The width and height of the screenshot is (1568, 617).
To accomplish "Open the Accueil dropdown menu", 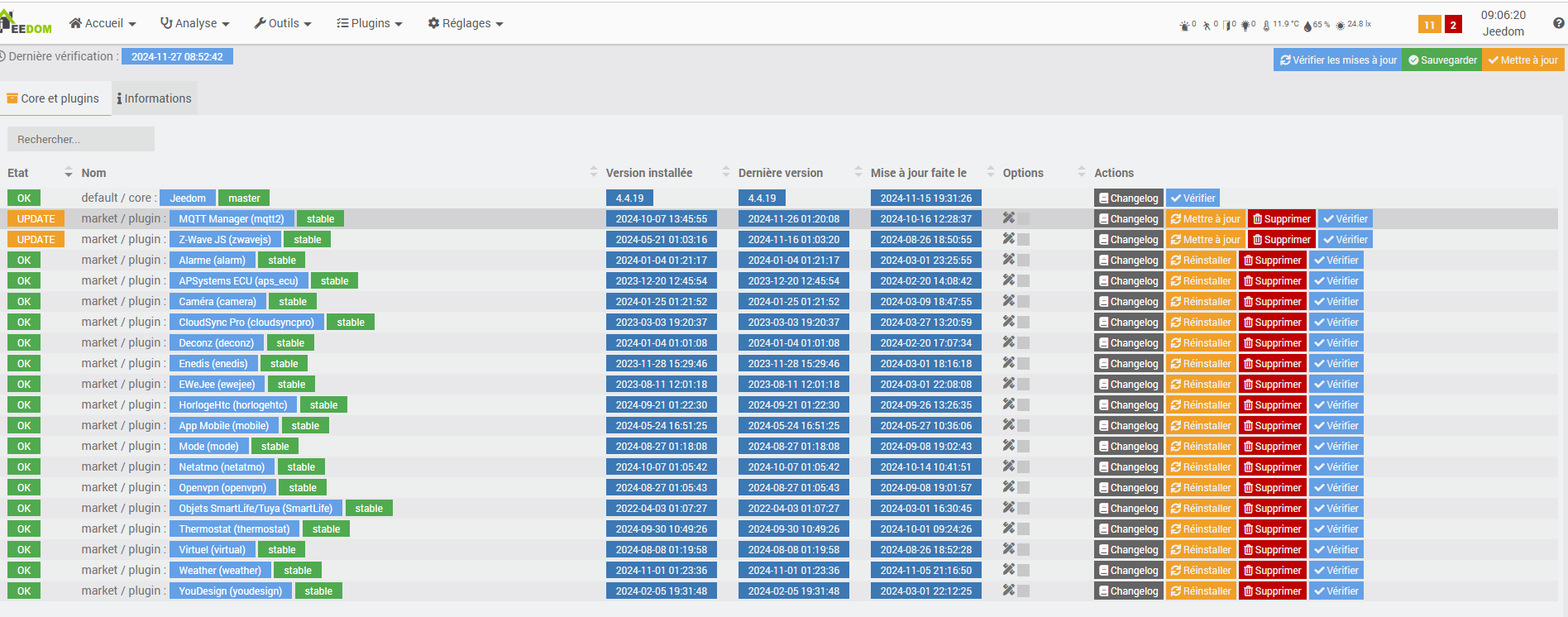I will 103,23.
